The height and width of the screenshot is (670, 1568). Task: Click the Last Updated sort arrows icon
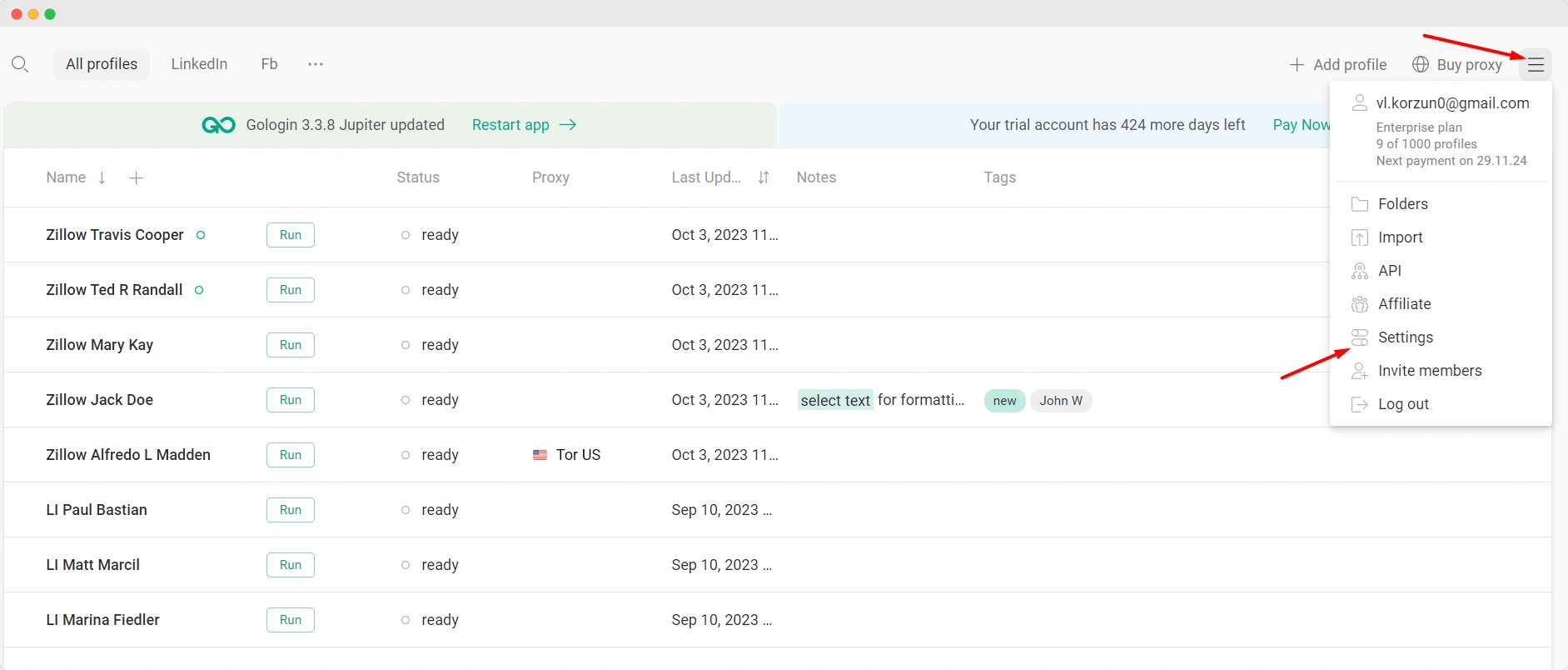pos(764,177)
